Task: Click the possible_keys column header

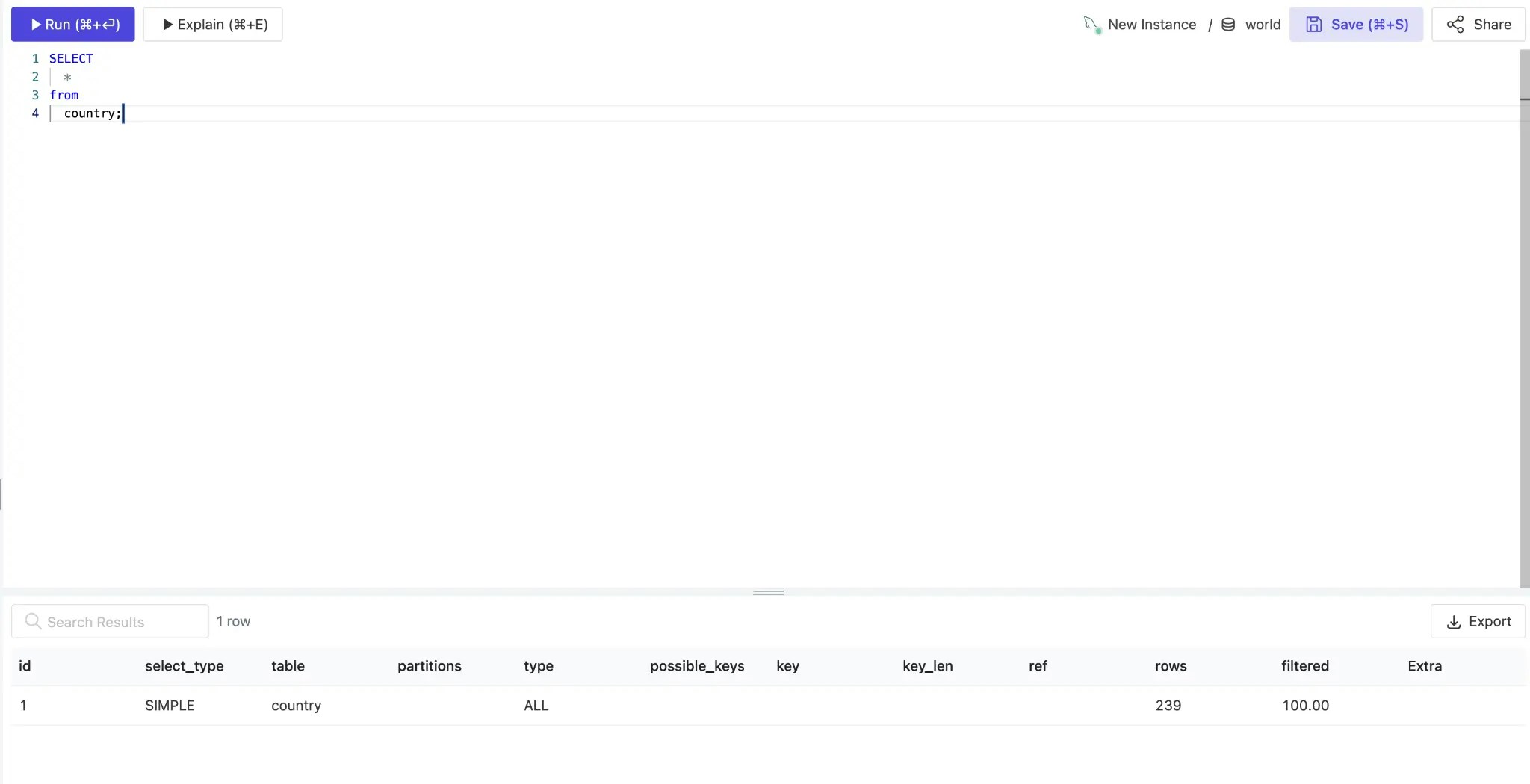Action: 697,666
